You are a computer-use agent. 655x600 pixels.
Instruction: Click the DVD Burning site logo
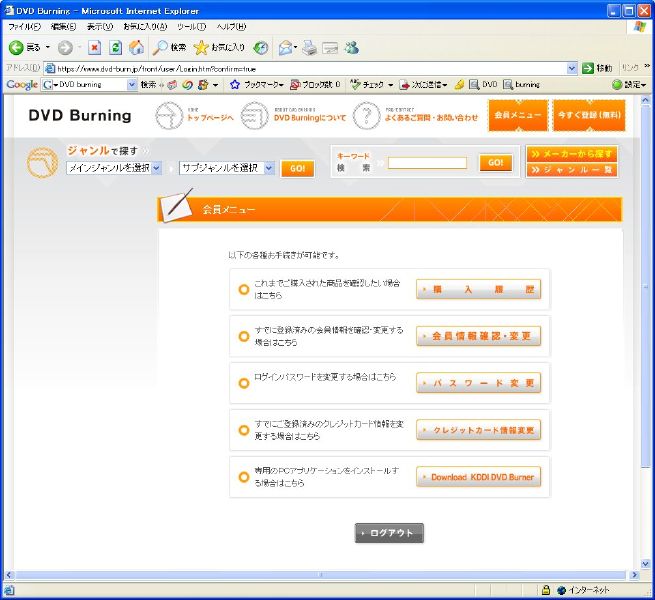79,115
